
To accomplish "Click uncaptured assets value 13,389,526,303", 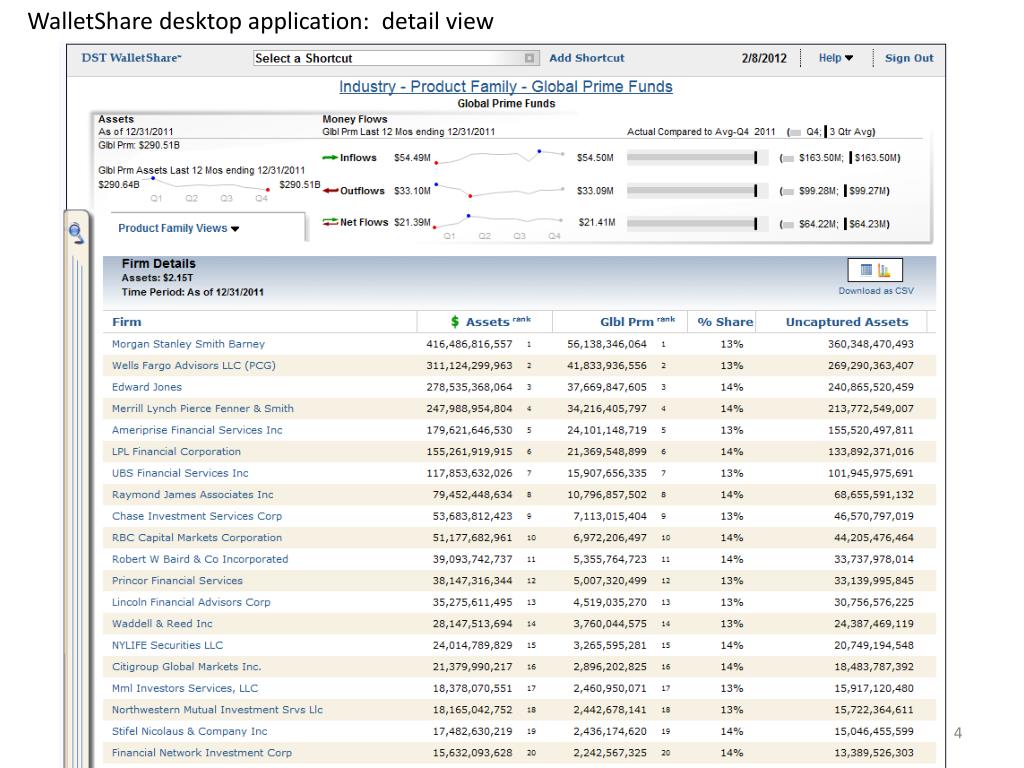I will pyautogui.click(x=874, y=754).
